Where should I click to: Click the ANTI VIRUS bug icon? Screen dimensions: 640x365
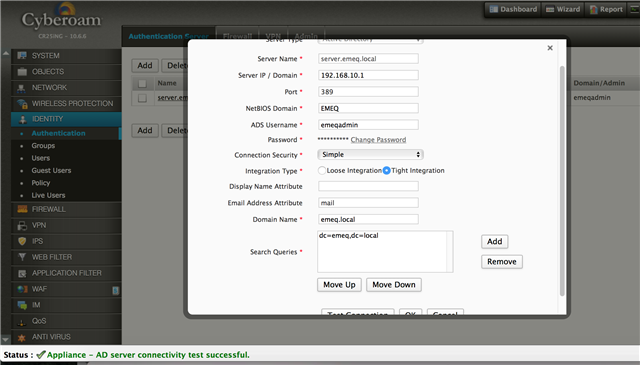coord(22,337)
